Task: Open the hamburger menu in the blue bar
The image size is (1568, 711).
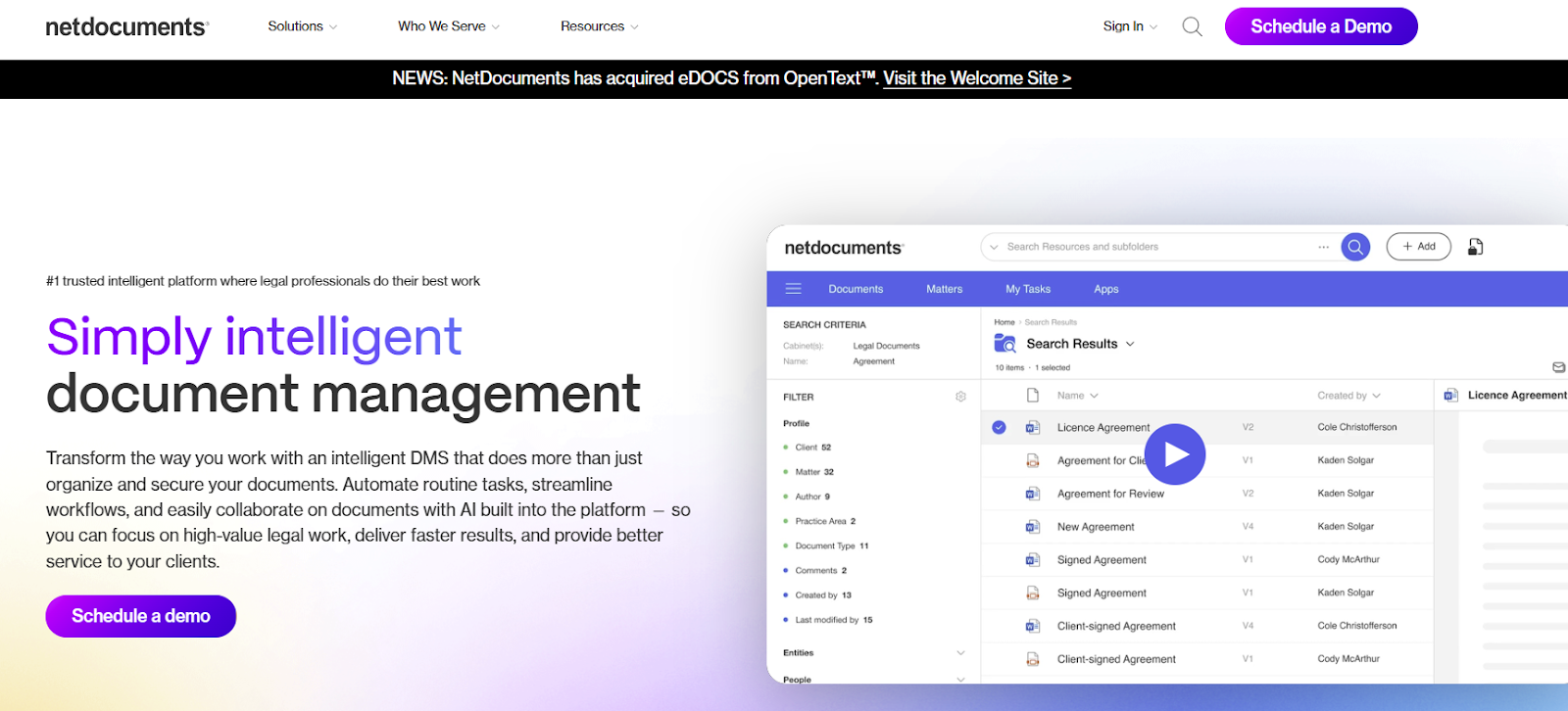Action: [x=794, y=289]
